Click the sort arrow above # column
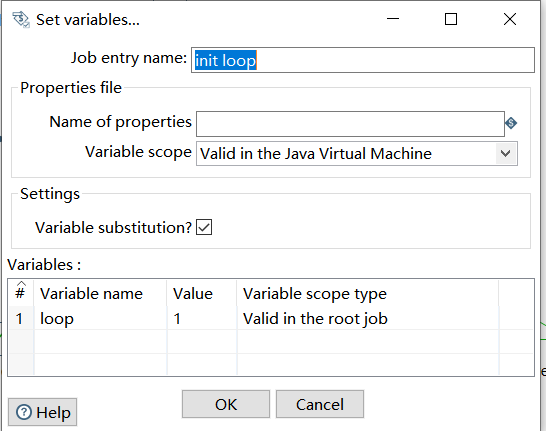546x431 pixels. click(x=21, y=283)
